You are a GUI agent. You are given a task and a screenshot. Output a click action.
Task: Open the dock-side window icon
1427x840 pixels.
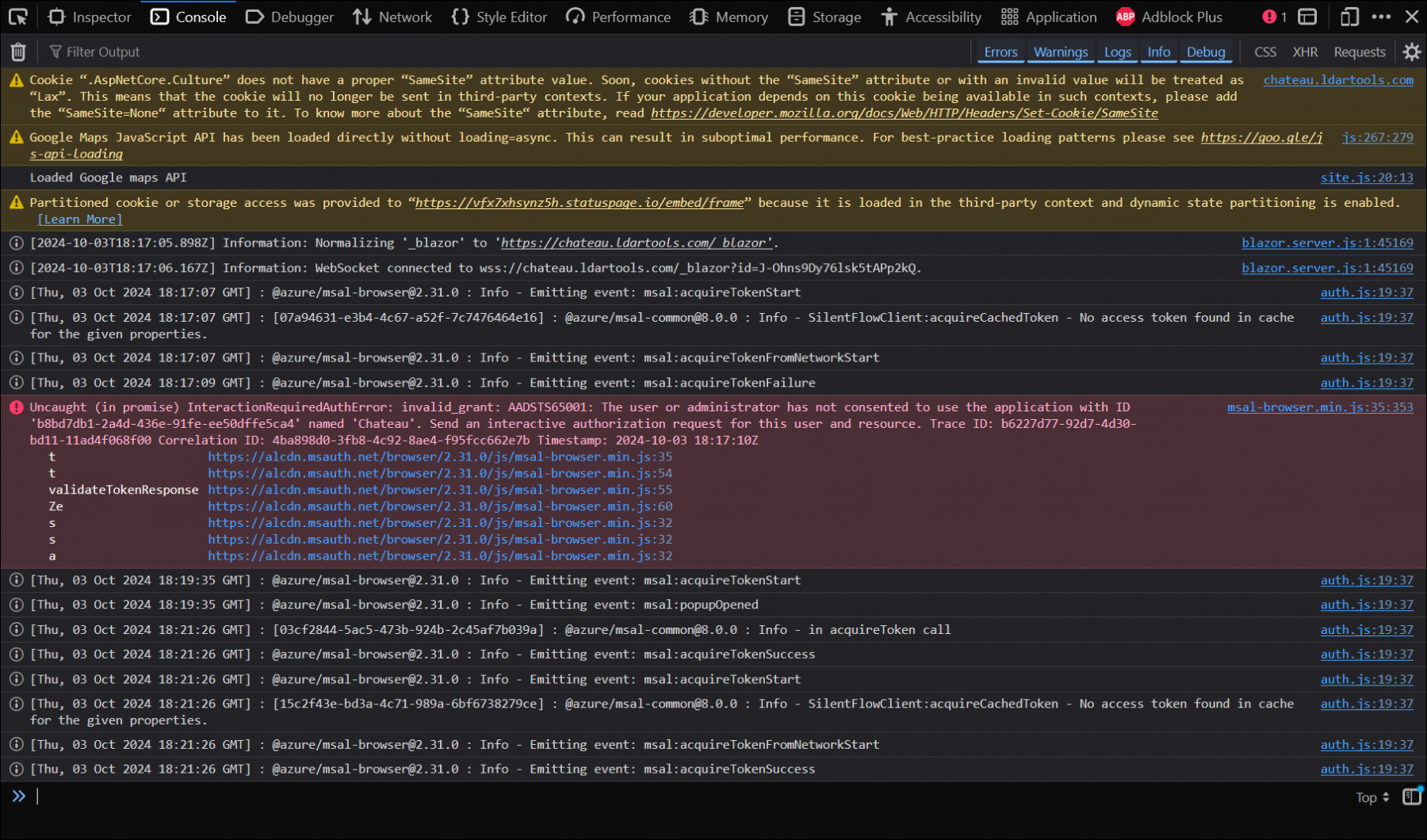coord(1308,17)
